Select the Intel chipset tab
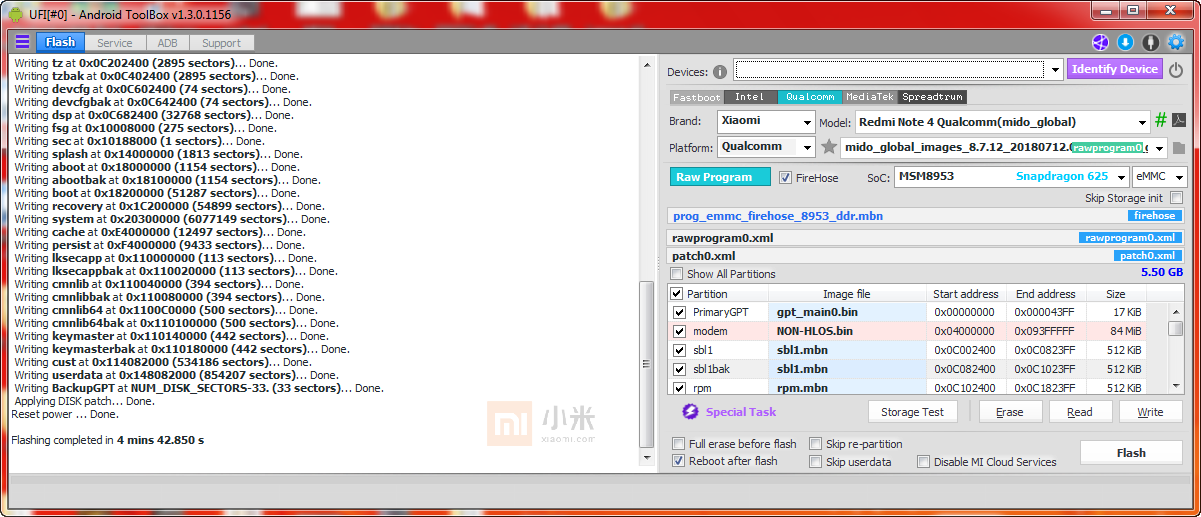Viewport: 1201px width, 517px height. 749,97
